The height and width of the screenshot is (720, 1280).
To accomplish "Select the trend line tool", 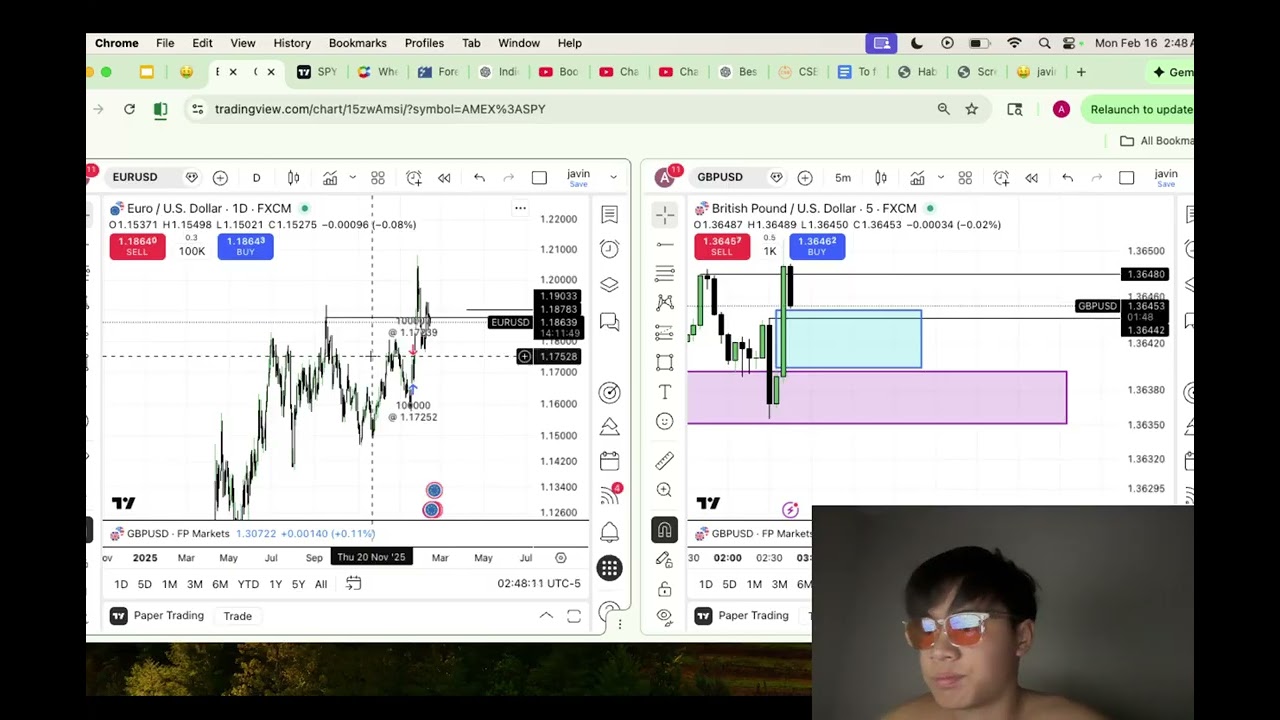I will pyautogui.click(x=664, y=244).
